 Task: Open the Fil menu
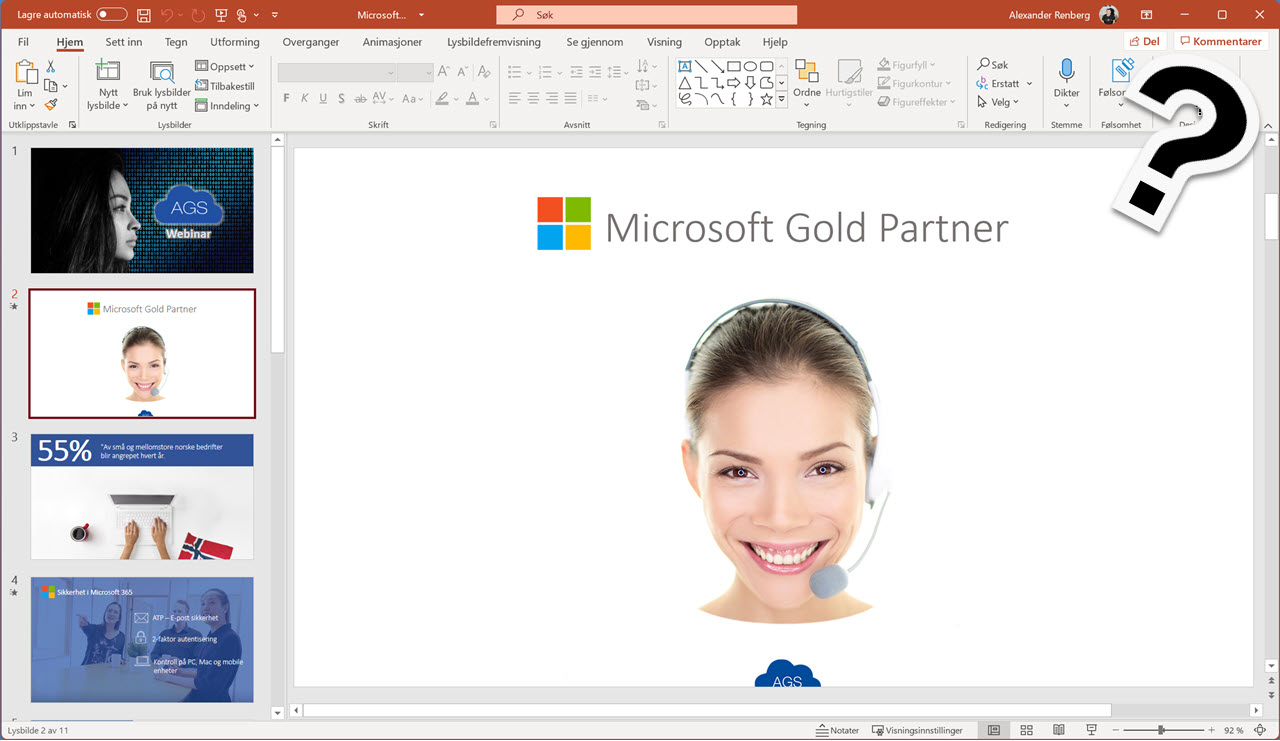click(x=23, y=42)
